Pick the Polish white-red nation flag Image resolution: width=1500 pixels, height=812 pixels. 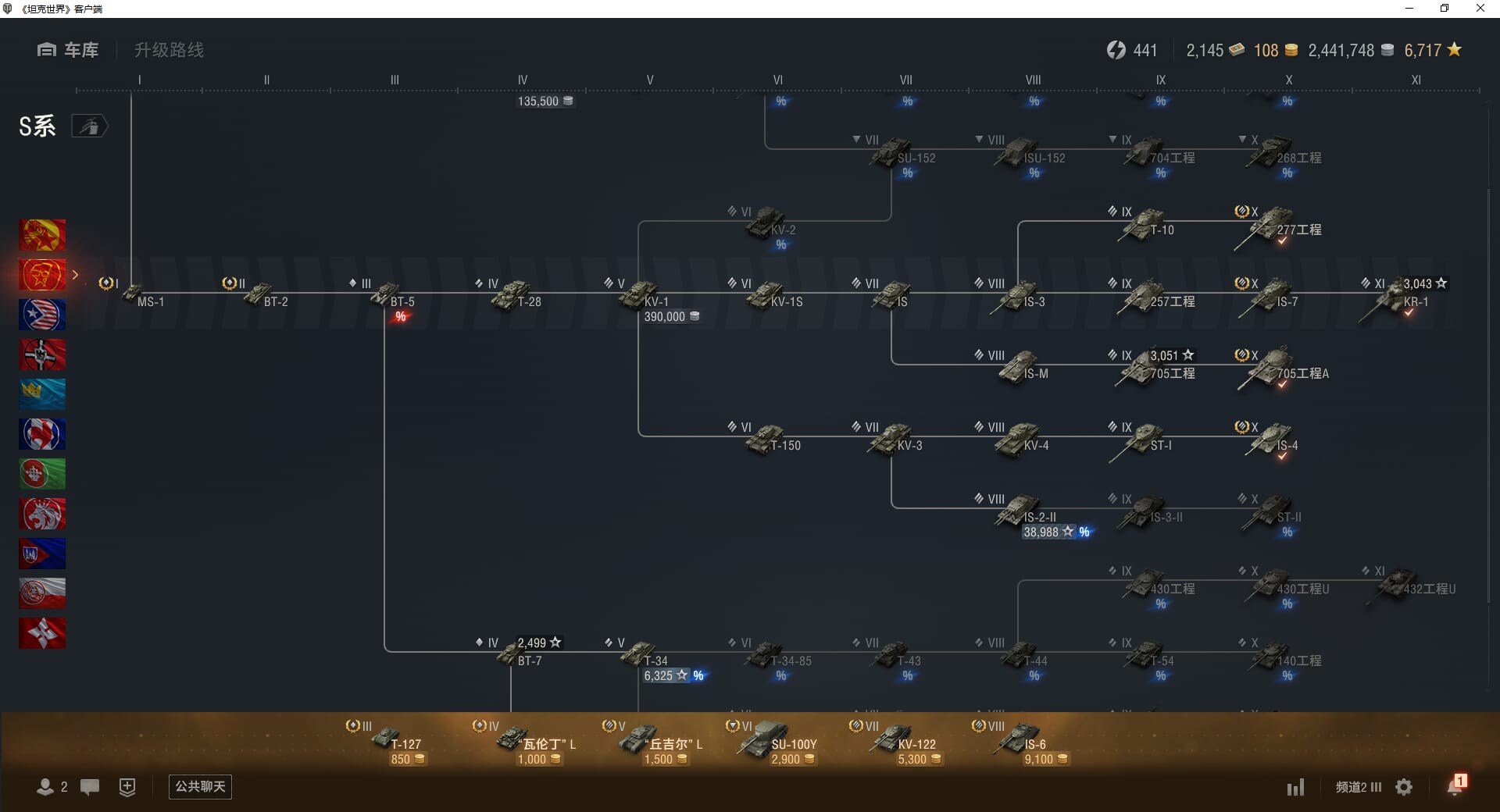42,593
